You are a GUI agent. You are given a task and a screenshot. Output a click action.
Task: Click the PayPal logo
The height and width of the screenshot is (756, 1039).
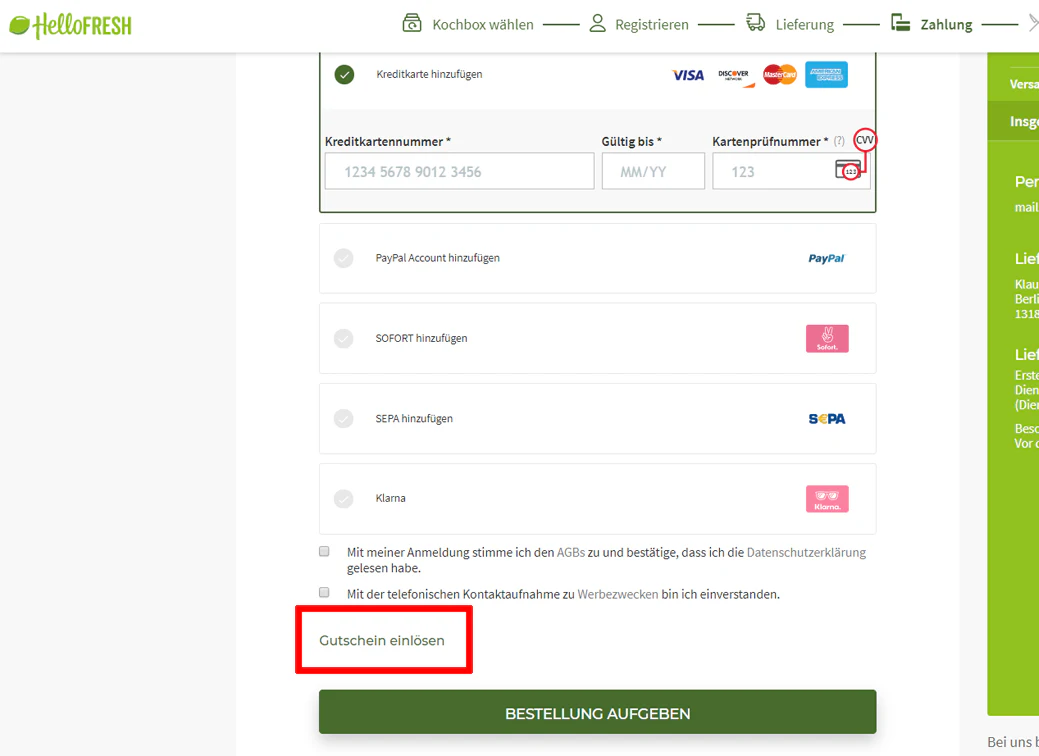point(826,258)
